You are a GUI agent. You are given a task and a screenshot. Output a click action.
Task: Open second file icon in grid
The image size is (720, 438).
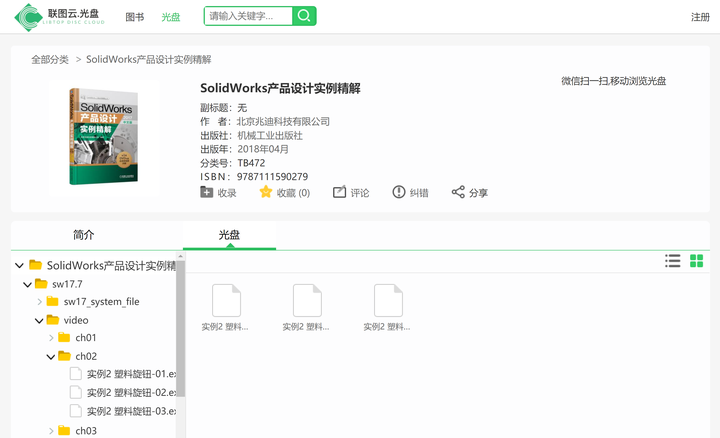point(307,300)
